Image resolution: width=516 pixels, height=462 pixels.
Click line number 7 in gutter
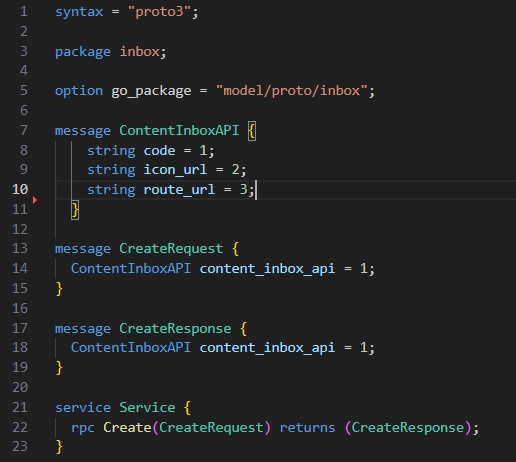(24, 130)
